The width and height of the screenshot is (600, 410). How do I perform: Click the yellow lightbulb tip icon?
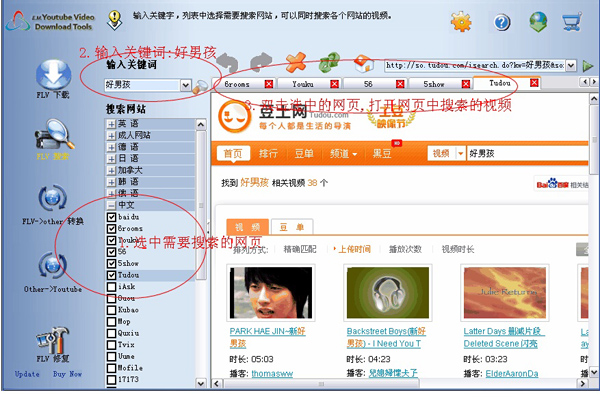[x=114, y=20]
